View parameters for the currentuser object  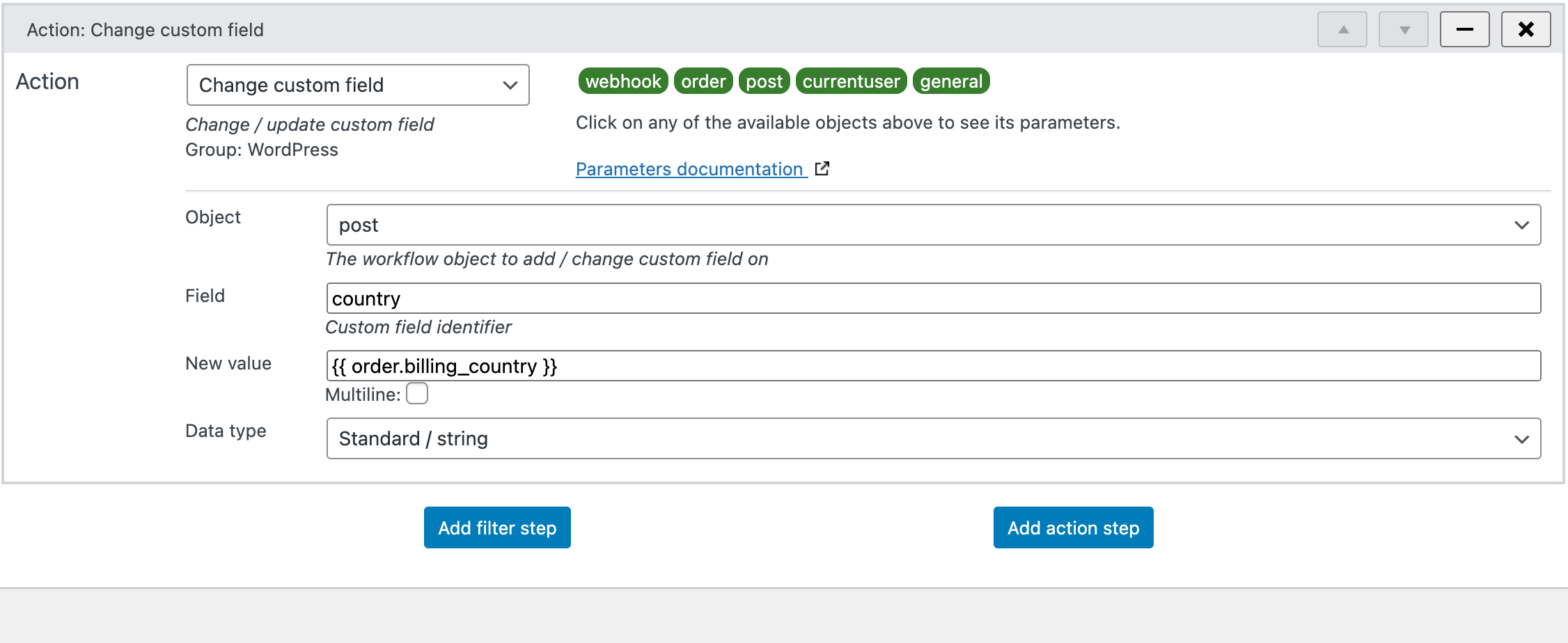(x=850, y=81)
